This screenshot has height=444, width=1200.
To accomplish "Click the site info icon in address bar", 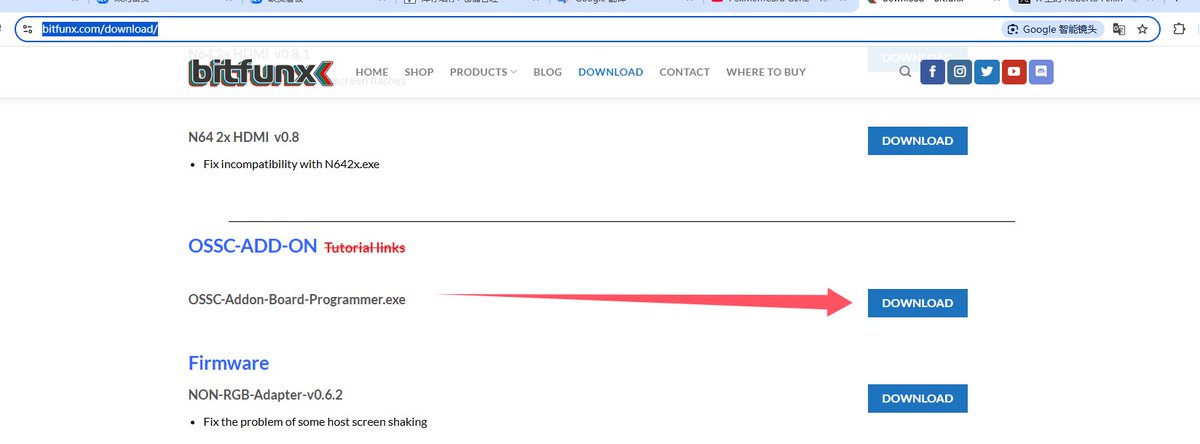I will pos(28,29).
